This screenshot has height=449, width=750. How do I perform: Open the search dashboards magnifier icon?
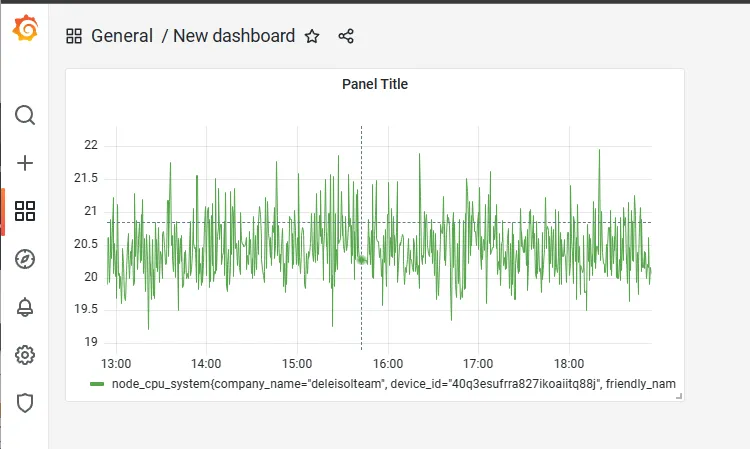pyautogui.click(x=25, y=115)
